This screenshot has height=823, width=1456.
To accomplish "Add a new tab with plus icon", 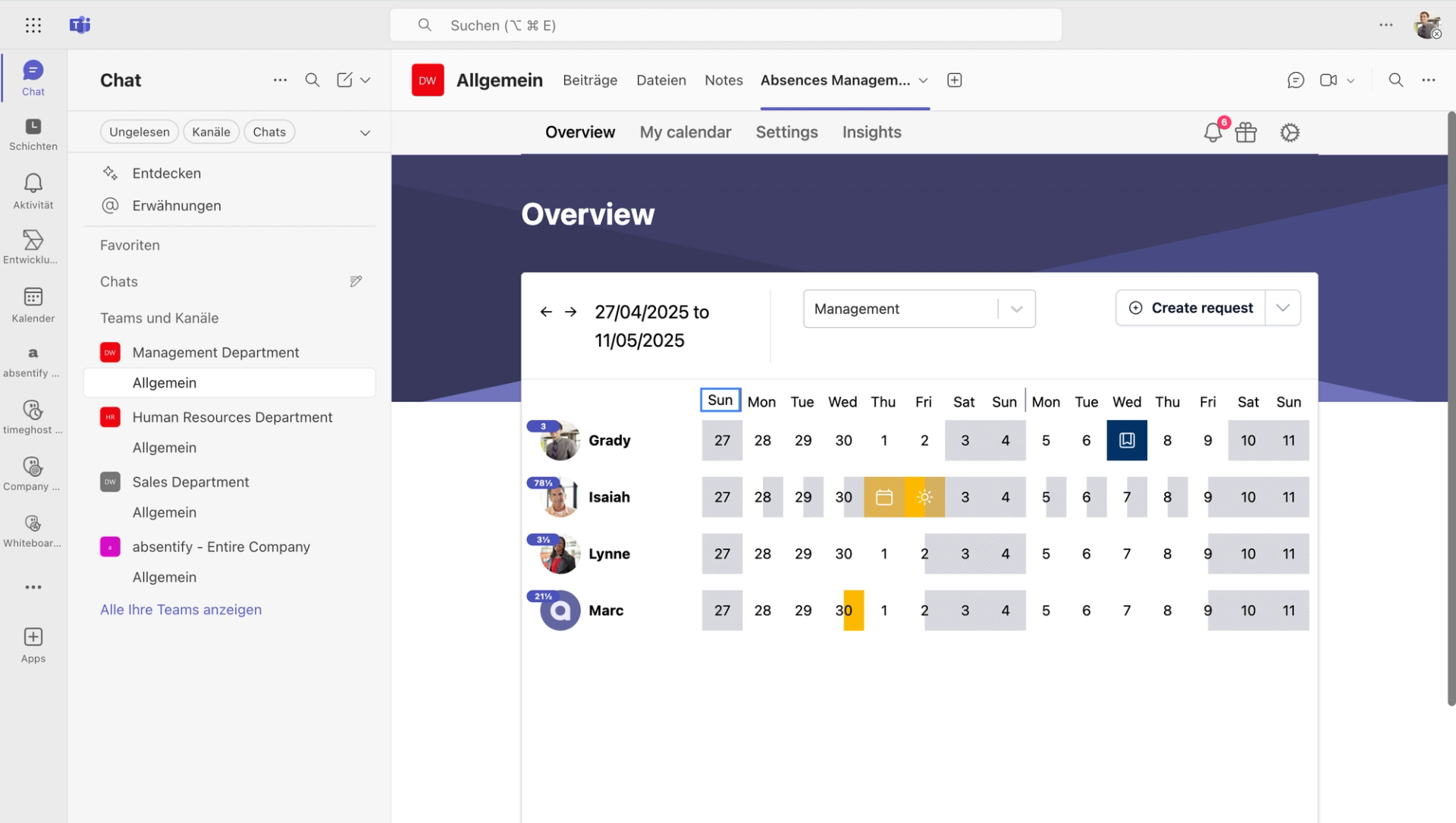I will pos(954,80).
